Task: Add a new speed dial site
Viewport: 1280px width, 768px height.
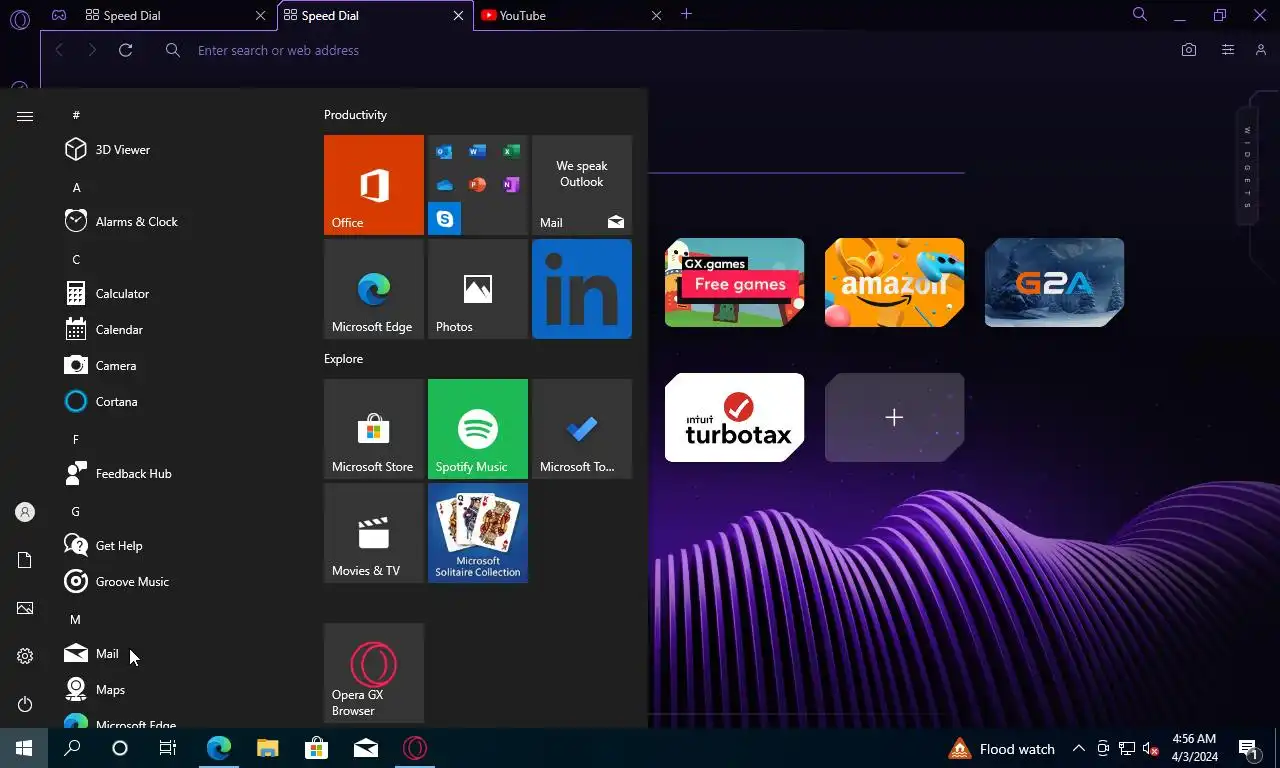Action: pos(895,417)
